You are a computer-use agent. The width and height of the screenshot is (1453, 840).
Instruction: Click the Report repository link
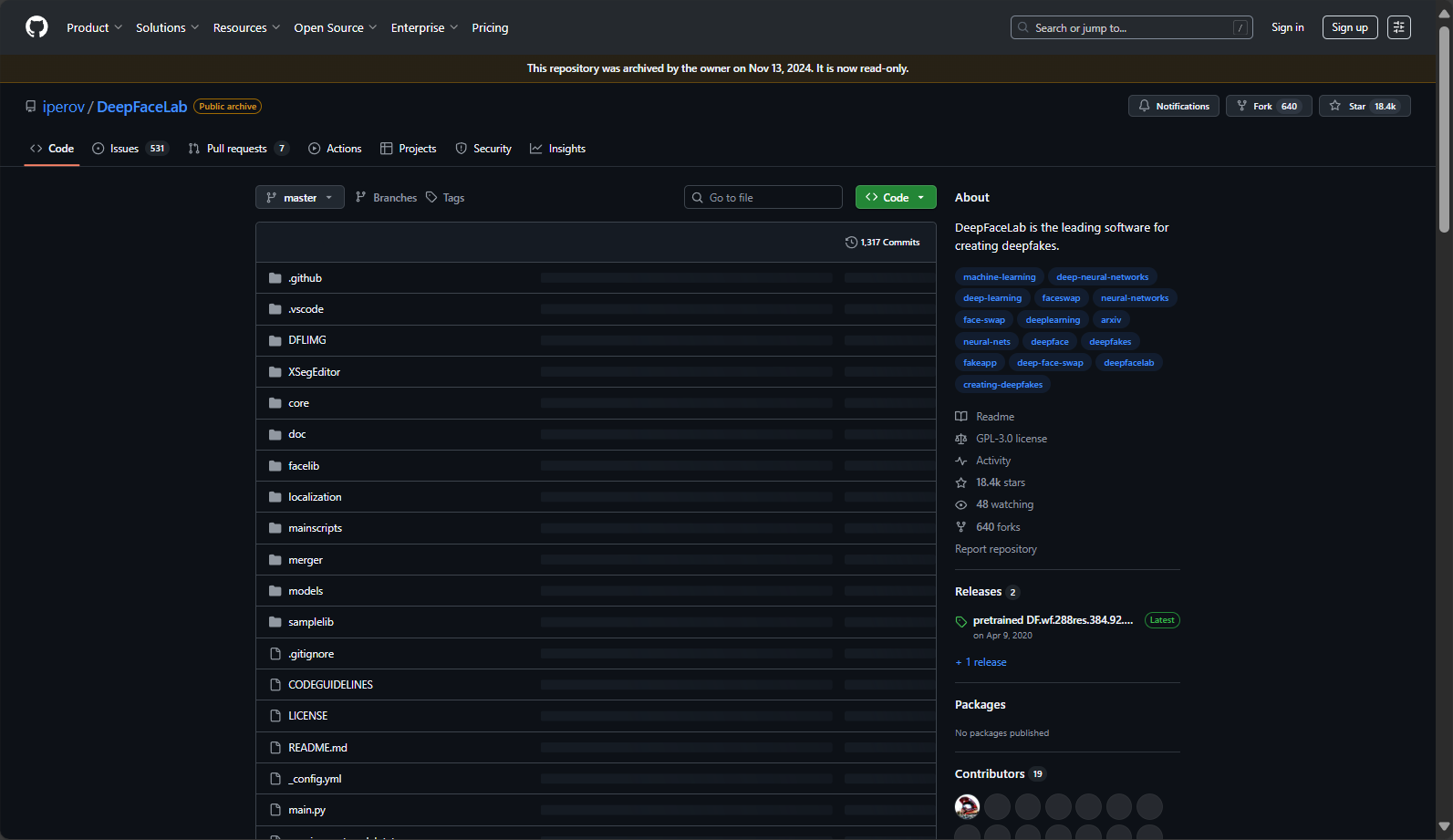point(996,549)
